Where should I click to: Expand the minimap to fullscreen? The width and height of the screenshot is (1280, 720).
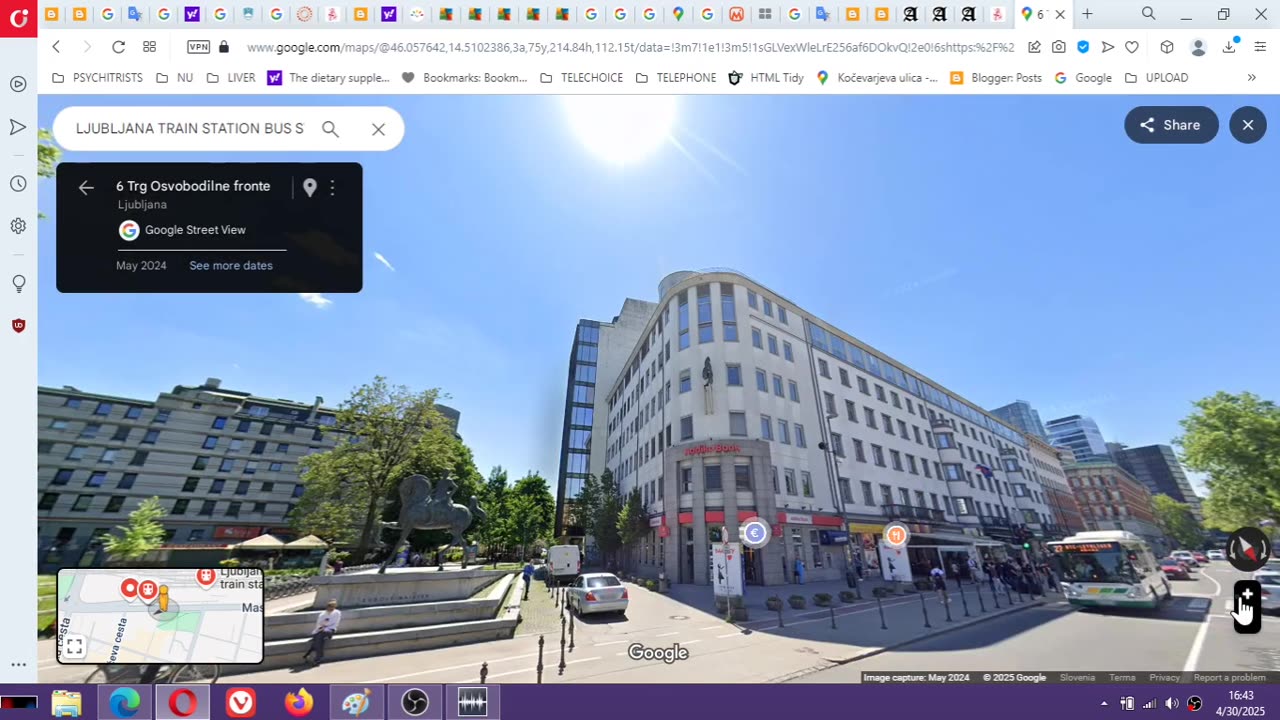[x=75, y=646]
